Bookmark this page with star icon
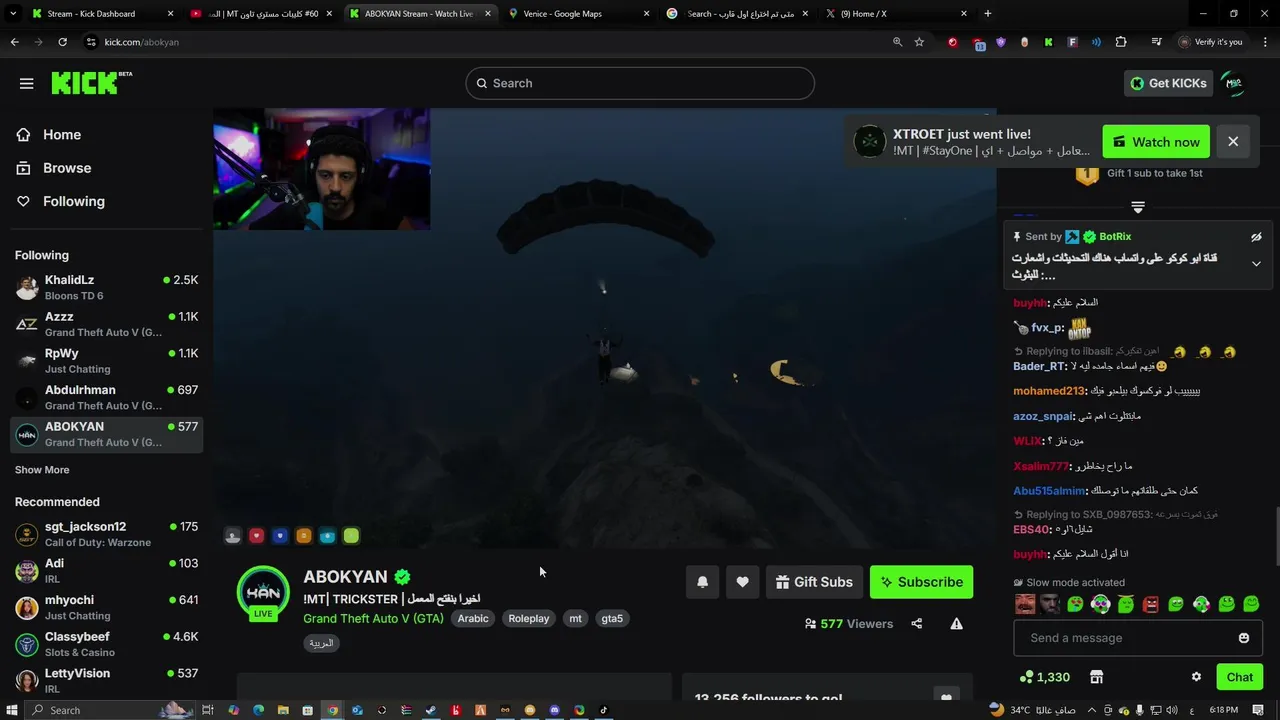This screenshot has height=720, width=1280. [x=919, y=42]
